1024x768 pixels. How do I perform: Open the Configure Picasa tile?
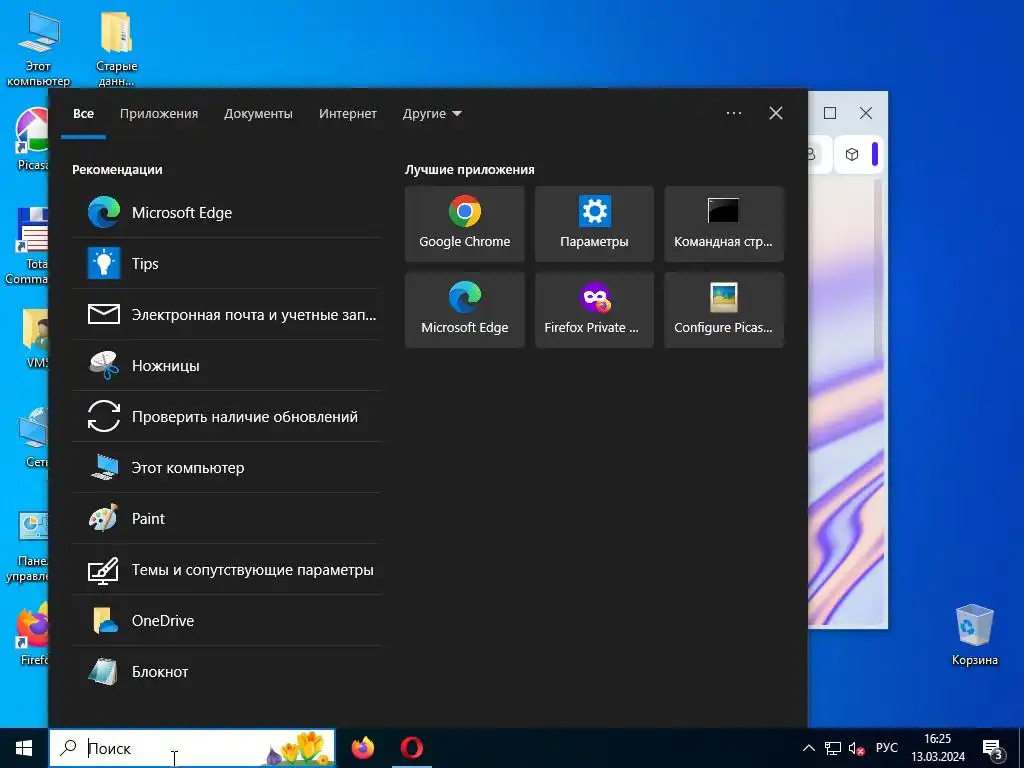click(724, 310)
